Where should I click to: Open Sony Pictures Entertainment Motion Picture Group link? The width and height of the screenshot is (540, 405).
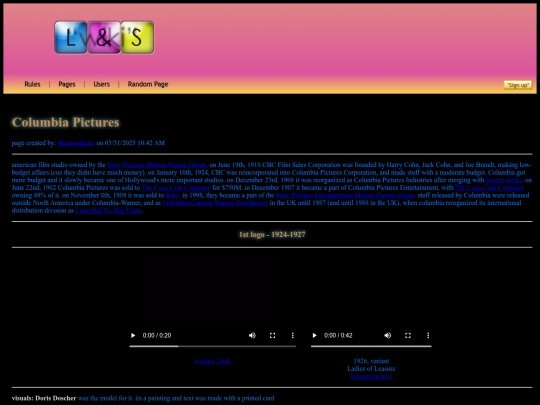(x=345, y=195)
